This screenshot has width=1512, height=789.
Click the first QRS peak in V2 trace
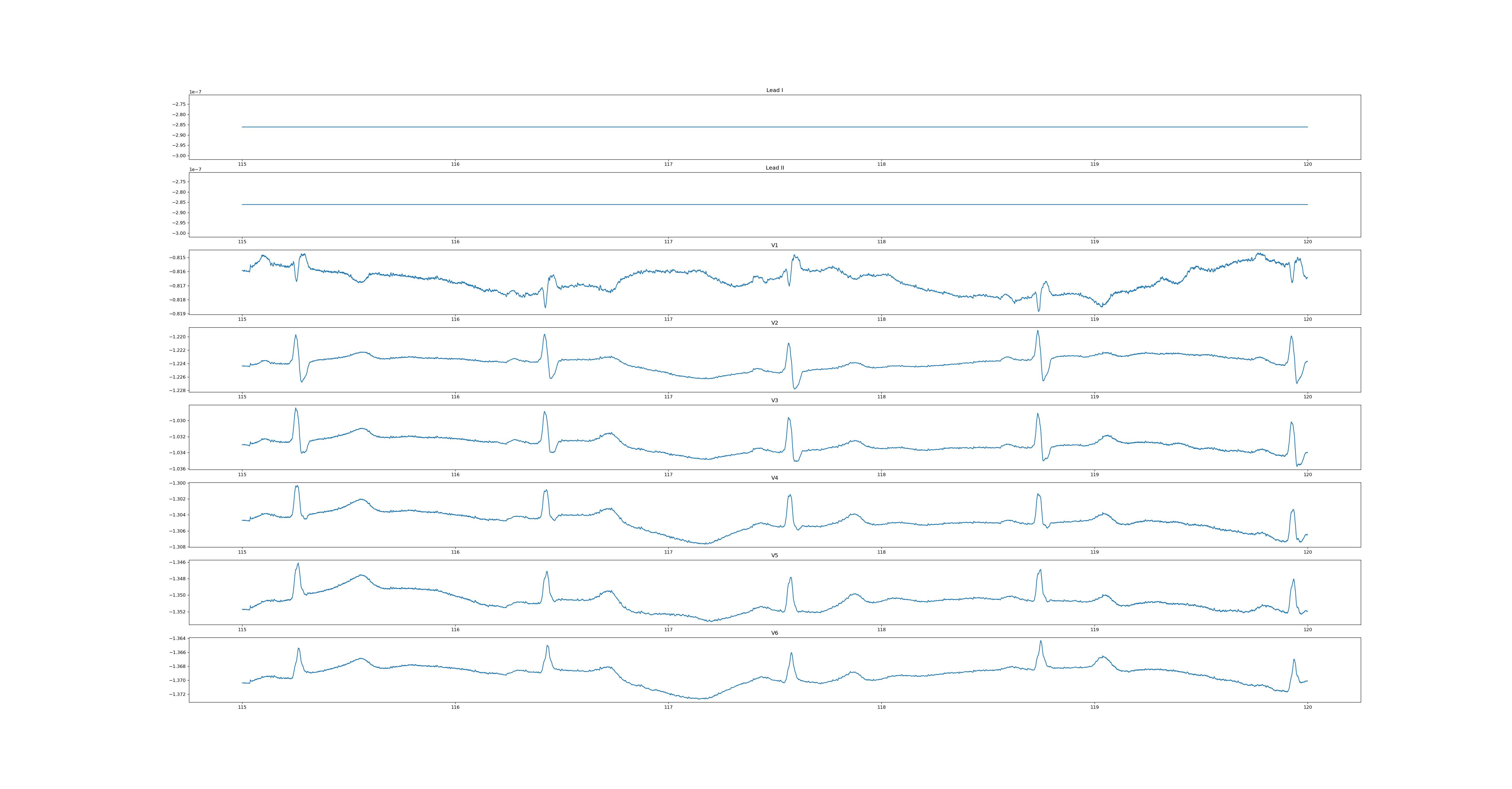[295, 335]
